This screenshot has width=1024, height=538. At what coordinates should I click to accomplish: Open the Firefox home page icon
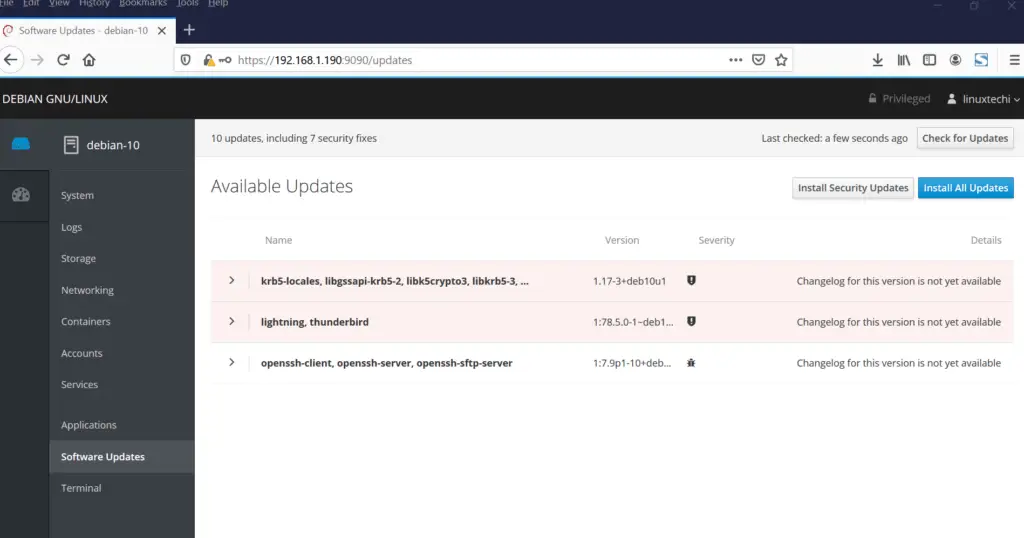(89, 60)
